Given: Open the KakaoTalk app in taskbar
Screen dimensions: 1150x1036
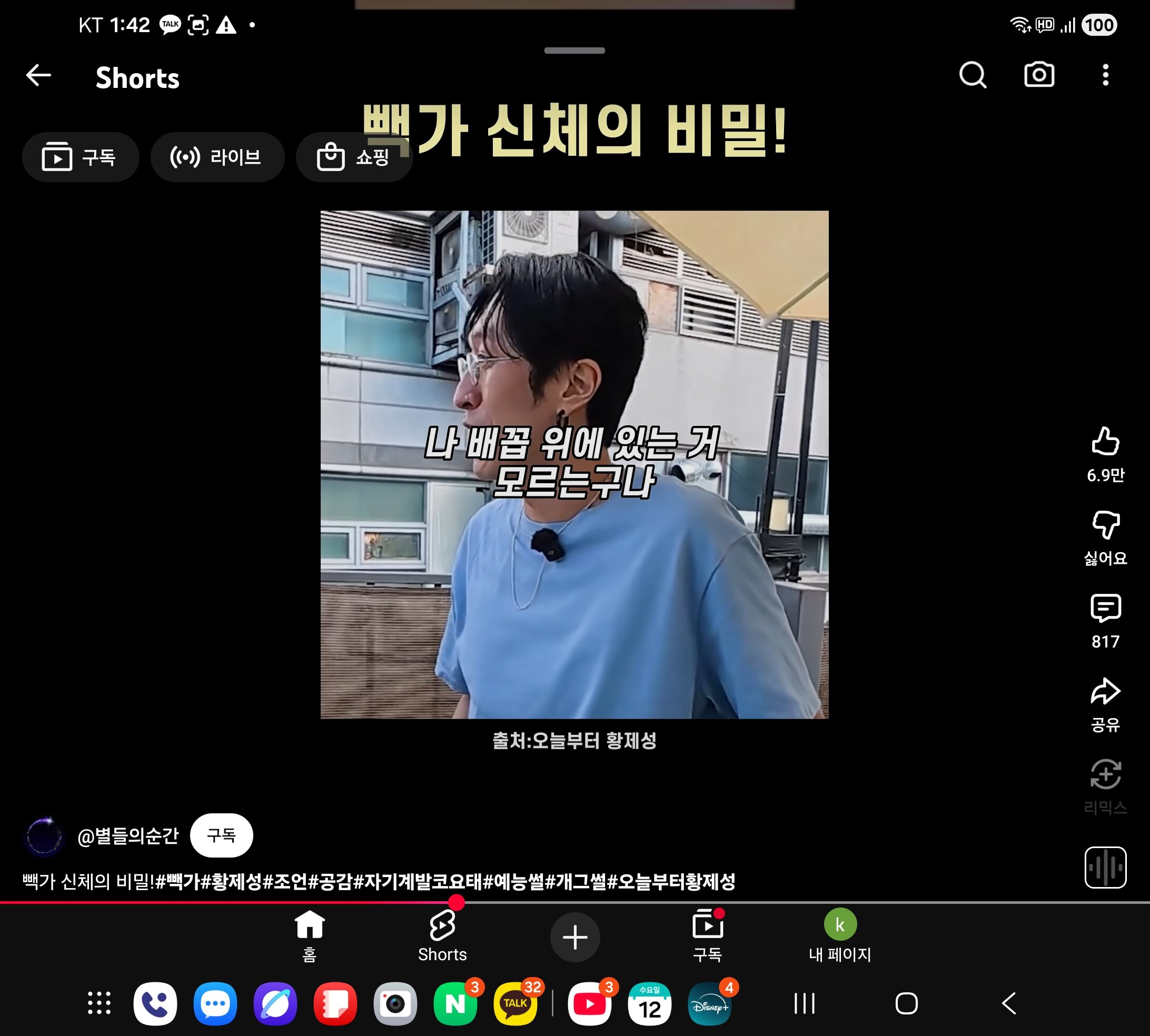Looking at the screenshot, I should click(x=515, y=1004).
